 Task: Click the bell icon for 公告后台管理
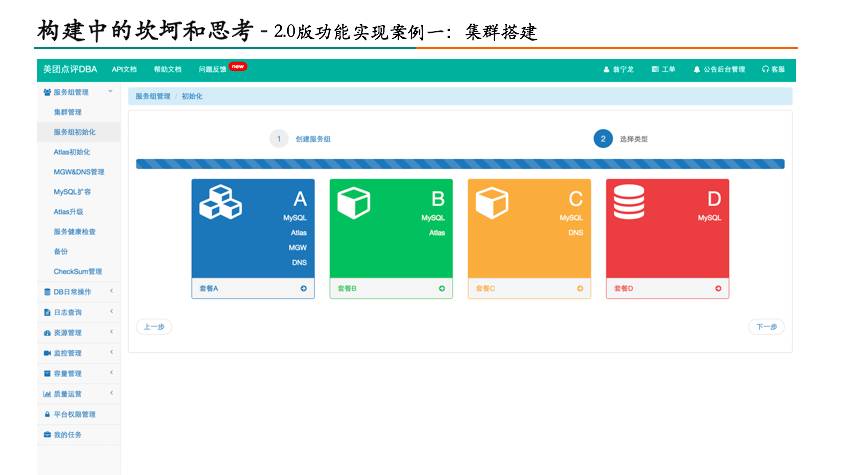[x=697, y=69]
